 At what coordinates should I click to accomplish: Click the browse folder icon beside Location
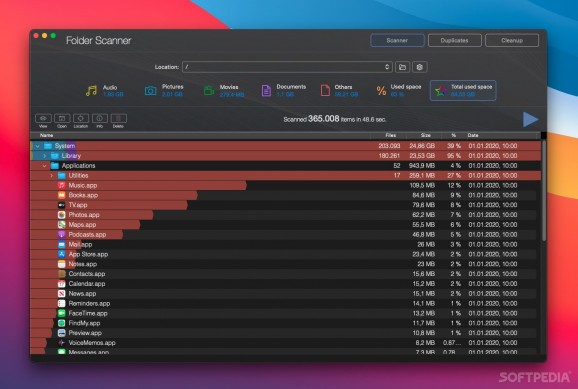pos(403,67)
